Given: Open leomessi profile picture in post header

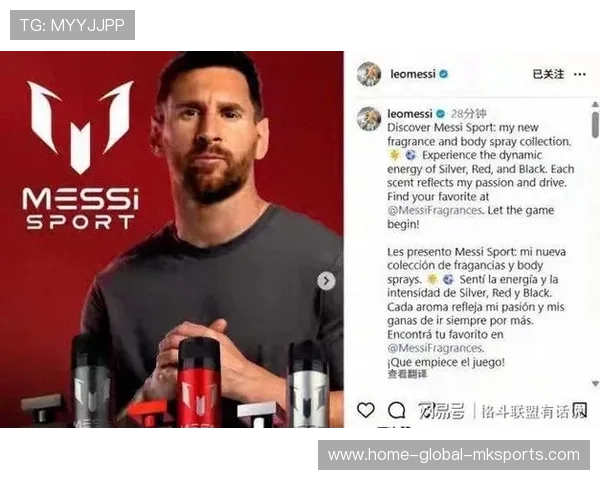Looking at the screenshot, I should [x=369, y=74].
